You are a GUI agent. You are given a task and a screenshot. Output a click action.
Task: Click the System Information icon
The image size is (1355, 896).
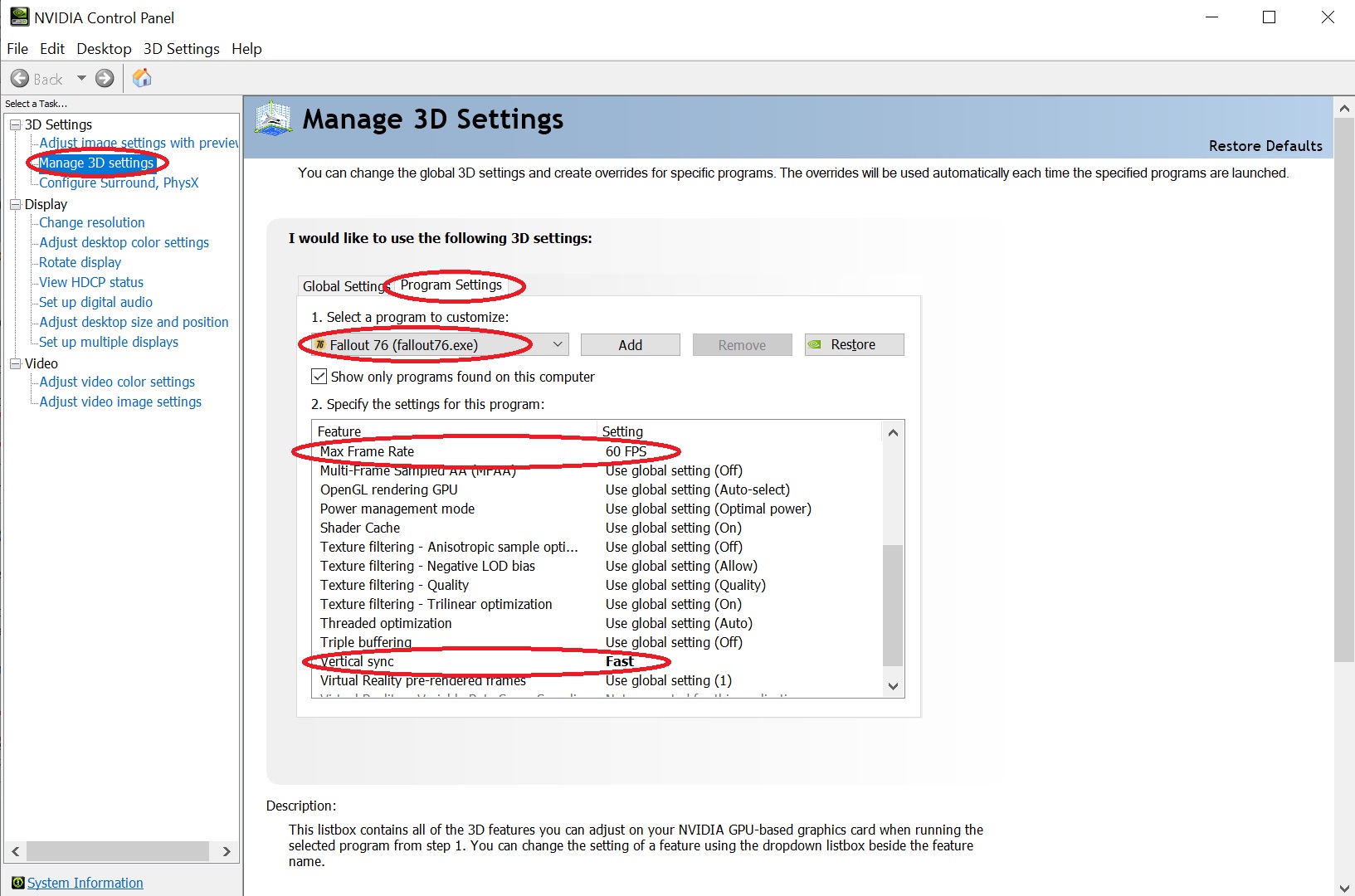click(18, 883)
